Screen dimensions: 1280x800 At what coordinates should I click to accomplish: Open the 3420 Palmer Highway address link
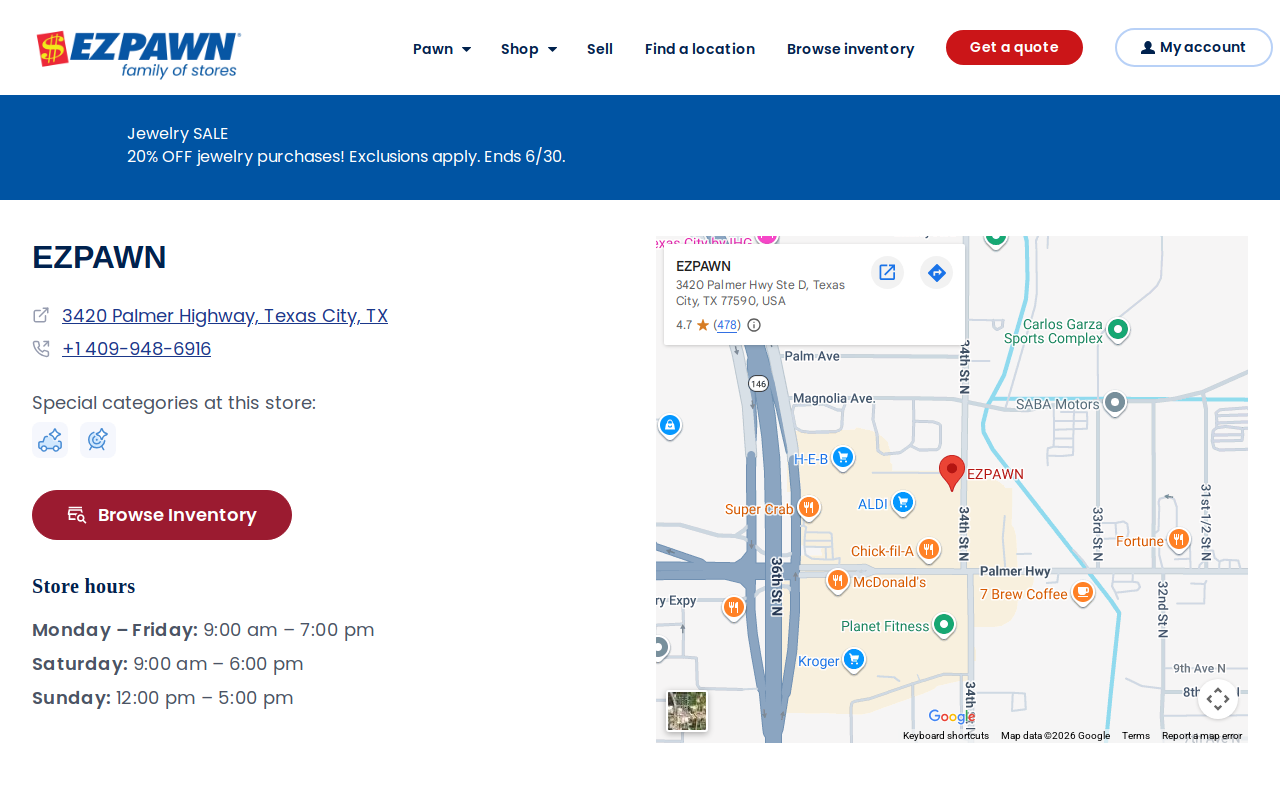pyautogui.click(x=225, y=316)
